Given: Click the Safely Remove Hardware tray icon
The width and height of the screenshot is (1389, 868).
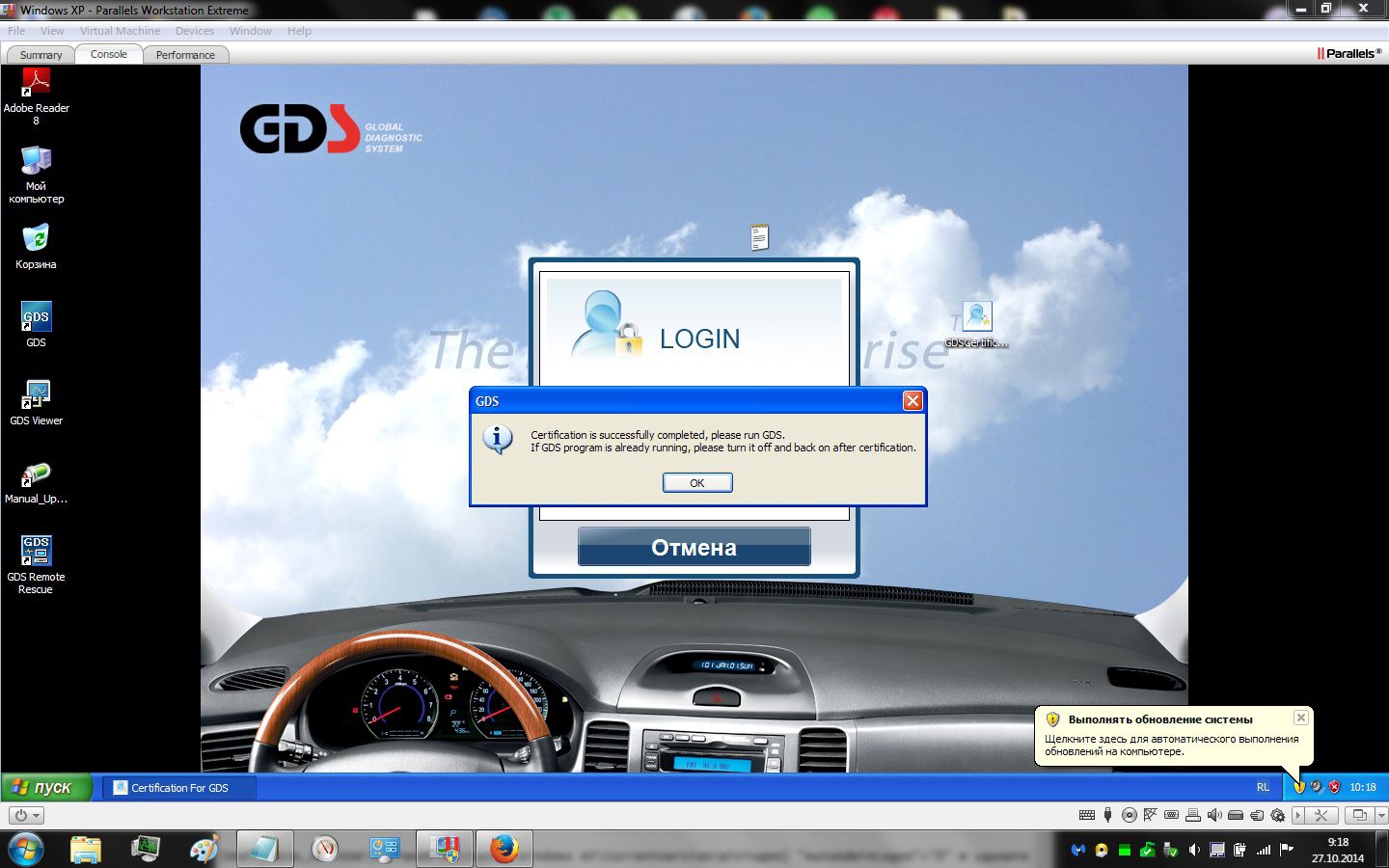Looking at the screenshot, I should [x=1170, y=850].
